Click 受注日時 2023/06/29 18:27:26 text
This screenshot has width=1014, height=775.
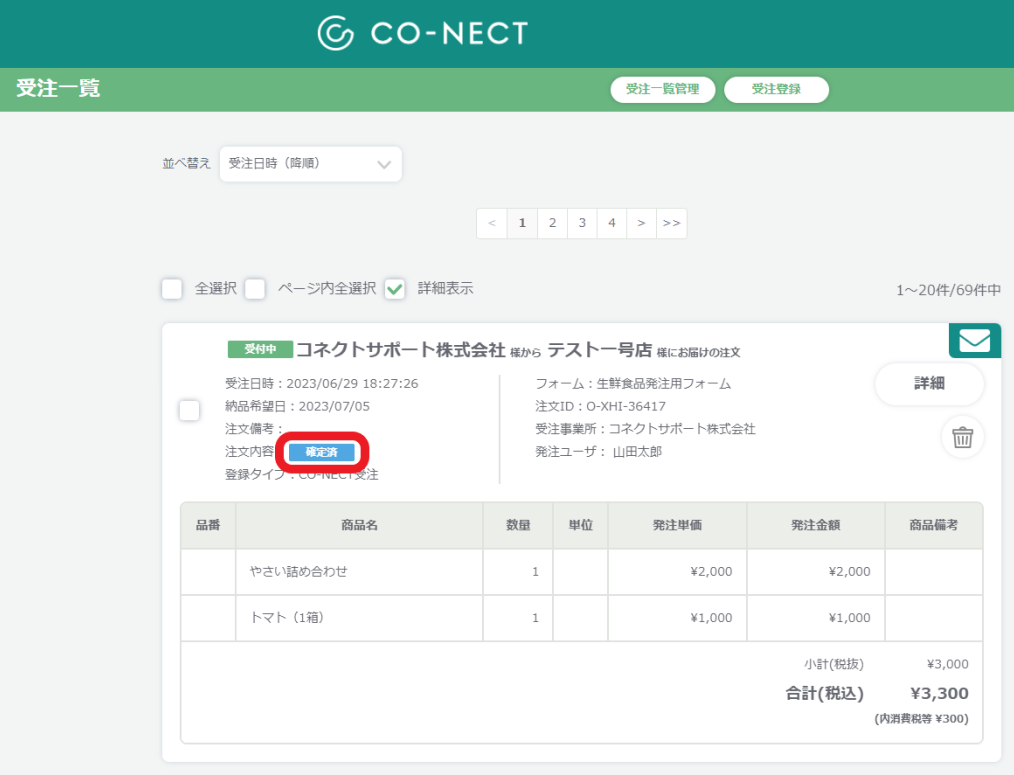pyautogui.click(x=321, y=384)
